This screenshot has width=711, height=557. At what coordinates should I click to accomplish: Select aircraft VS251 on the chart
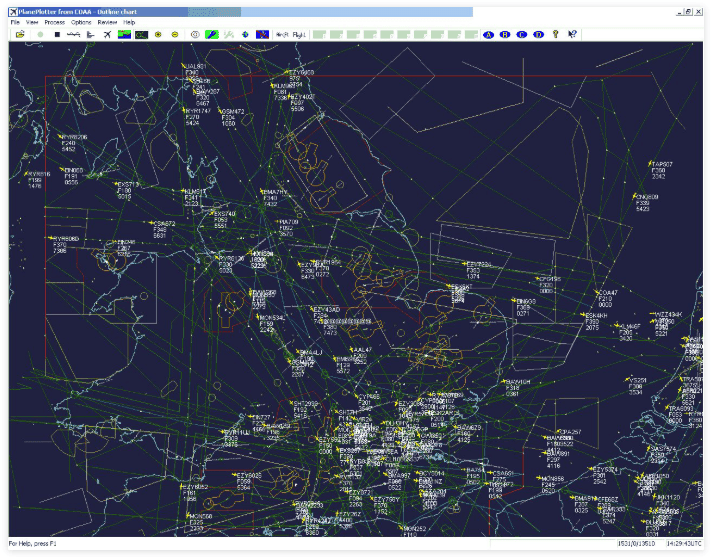pyautogui.click(x=638, y=380)
